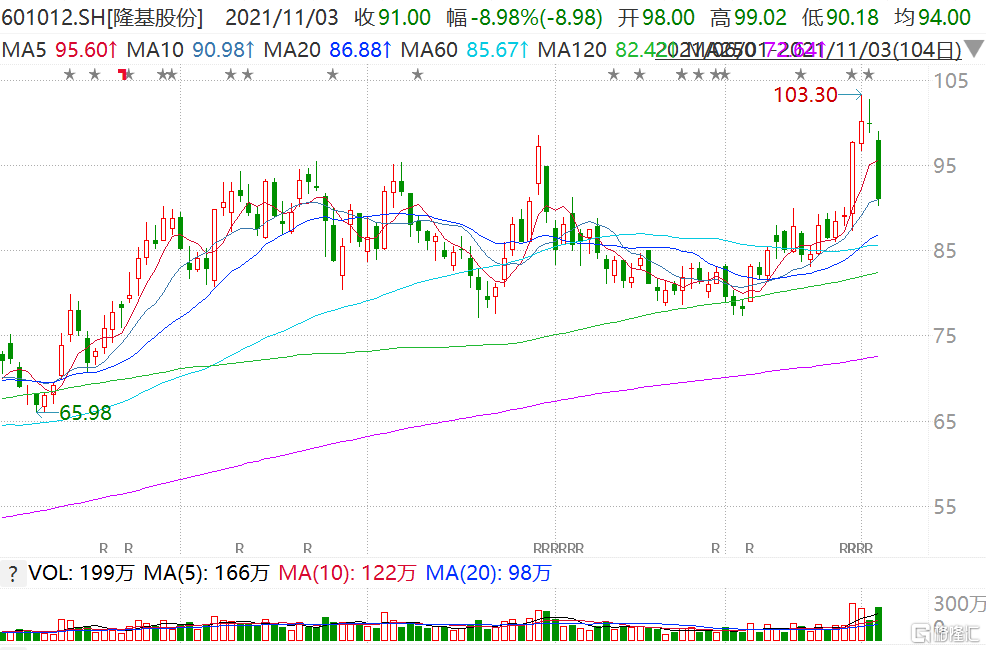Click the volume MA(5): 166万 label
The height and width of the screenshot is (650, 986).
pos(206,573)
